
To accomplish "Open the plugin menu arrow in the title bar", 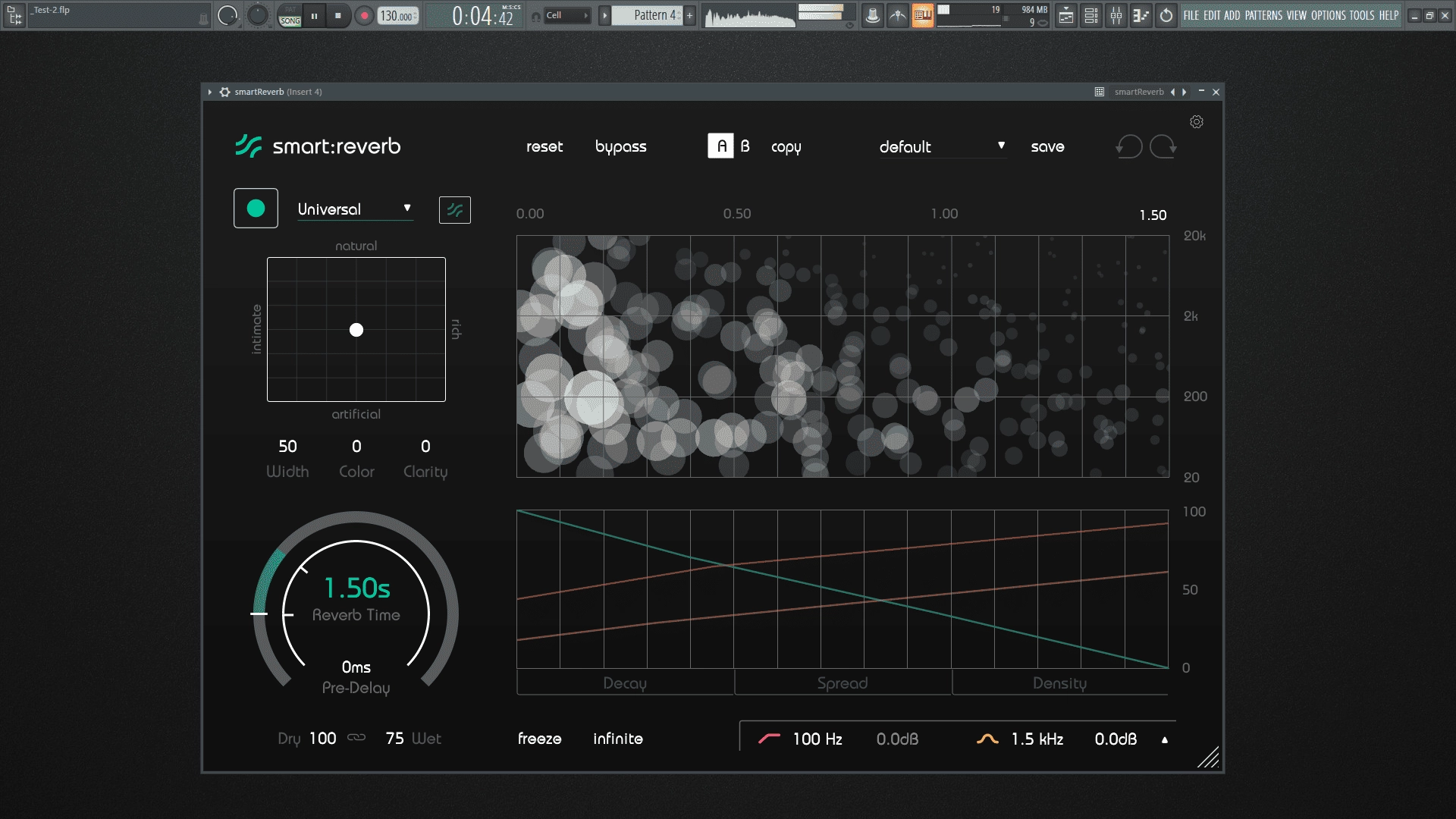I will [x=210, y=92].
